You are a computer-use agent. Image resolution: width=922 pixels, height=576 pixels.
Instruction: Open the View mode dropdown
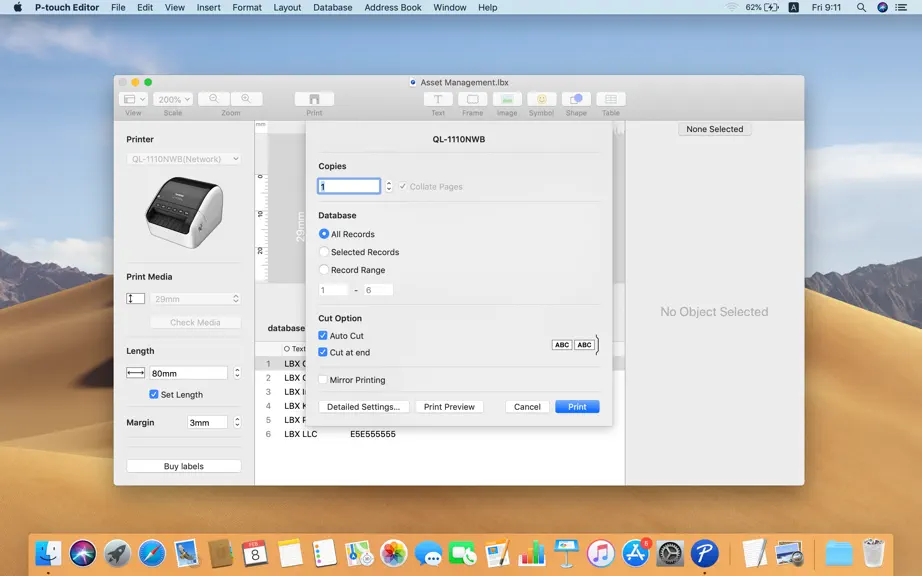point(134,99)
